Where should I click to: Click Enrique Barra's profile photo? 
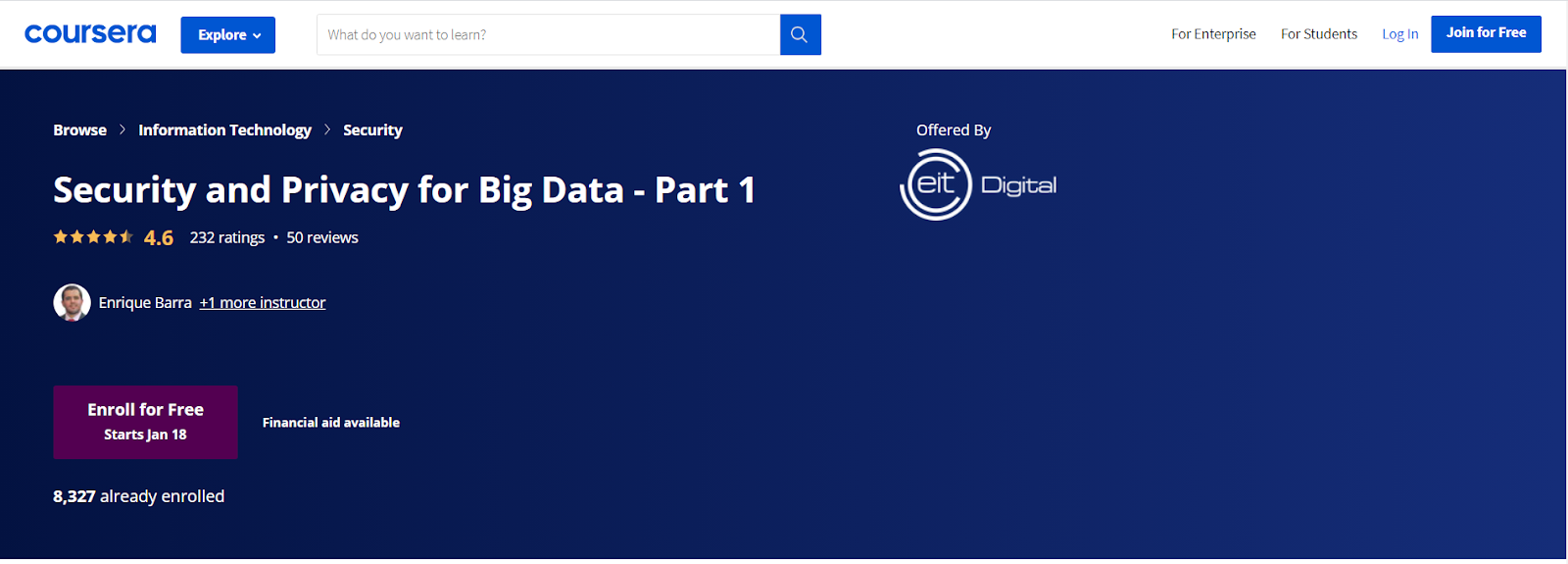click(x=72, y=303)
